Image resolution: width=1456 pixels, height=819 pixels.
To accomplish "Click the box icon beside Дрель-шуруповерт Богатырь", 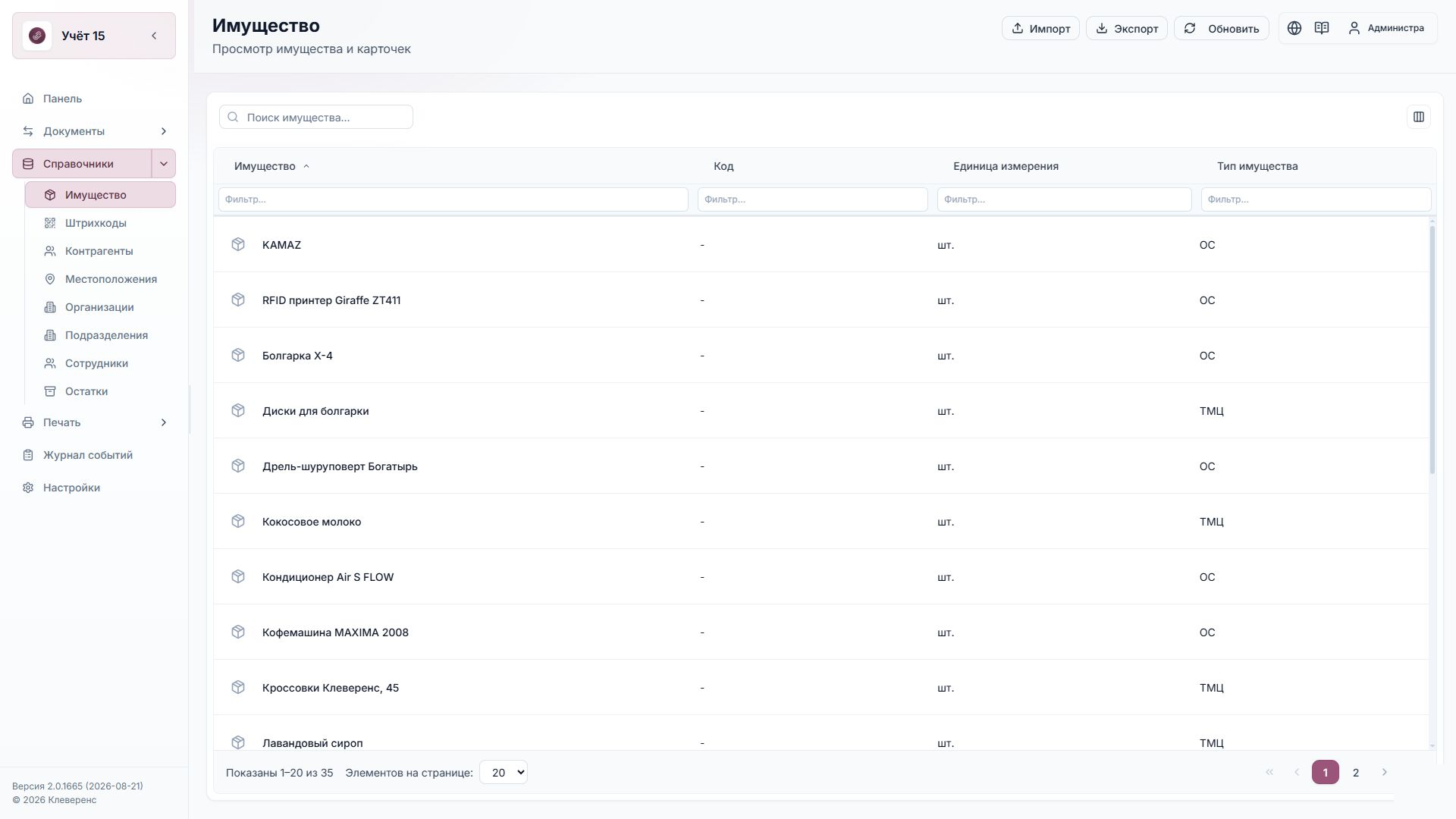I will (x=238, y=466).
